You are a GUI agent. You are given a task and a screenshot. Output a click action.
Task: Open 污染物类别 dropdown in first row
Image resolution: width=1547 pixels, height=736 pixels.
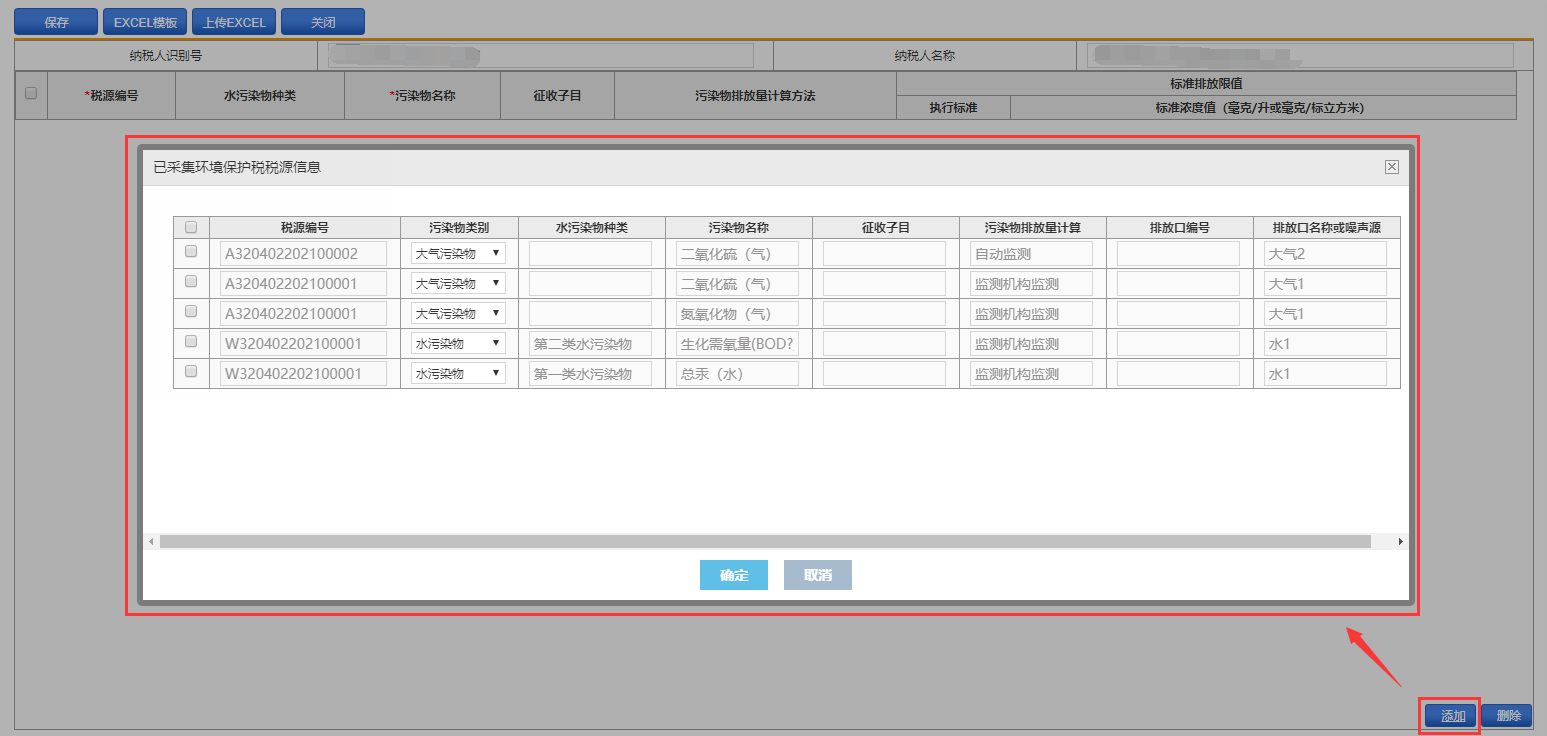[x=459, y=253]
